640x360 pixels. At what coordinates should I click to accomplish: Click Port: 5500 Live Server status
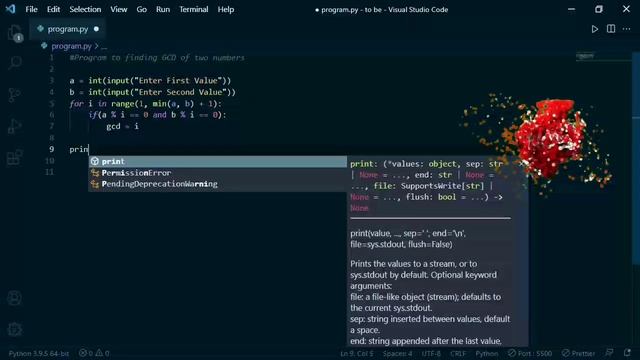[x=530, y=353]
